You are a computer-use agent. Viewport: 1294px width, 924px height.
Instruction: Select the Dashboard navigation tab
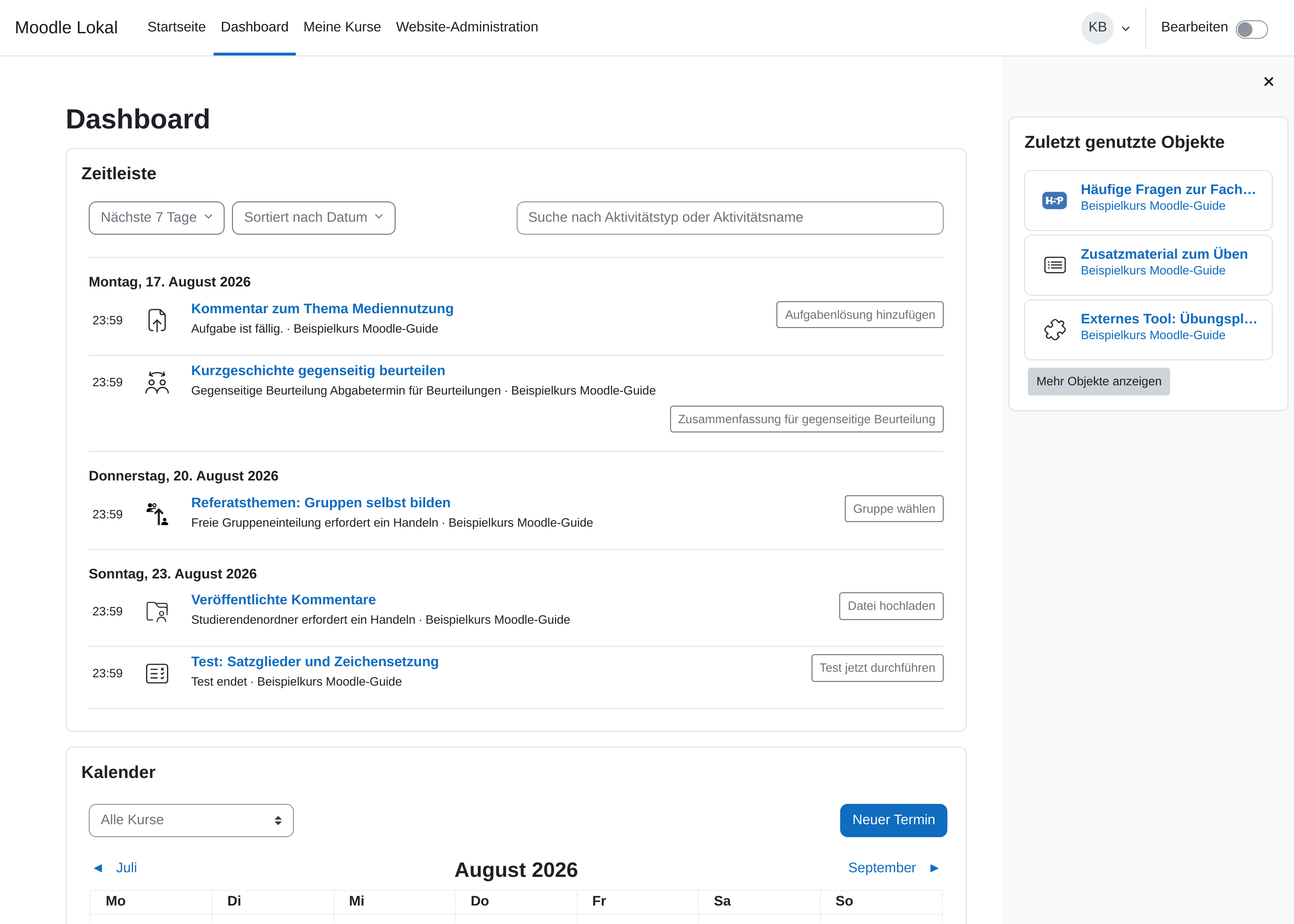(254, 27)
